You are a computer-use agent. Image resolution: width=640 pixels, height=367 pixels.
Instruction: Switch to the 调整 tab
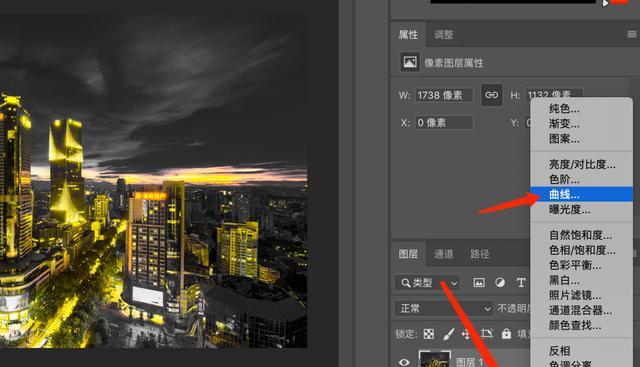[444, 35]
